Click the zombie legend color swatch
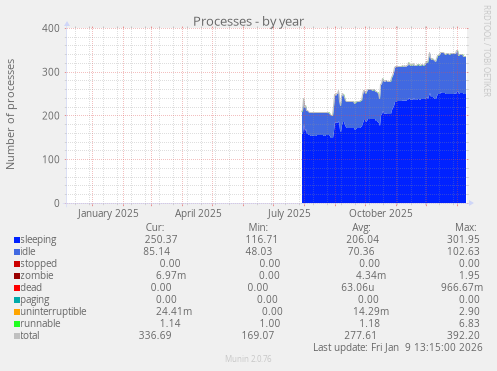The height and width of the screenshot is (371, 497). pos(17,276)
